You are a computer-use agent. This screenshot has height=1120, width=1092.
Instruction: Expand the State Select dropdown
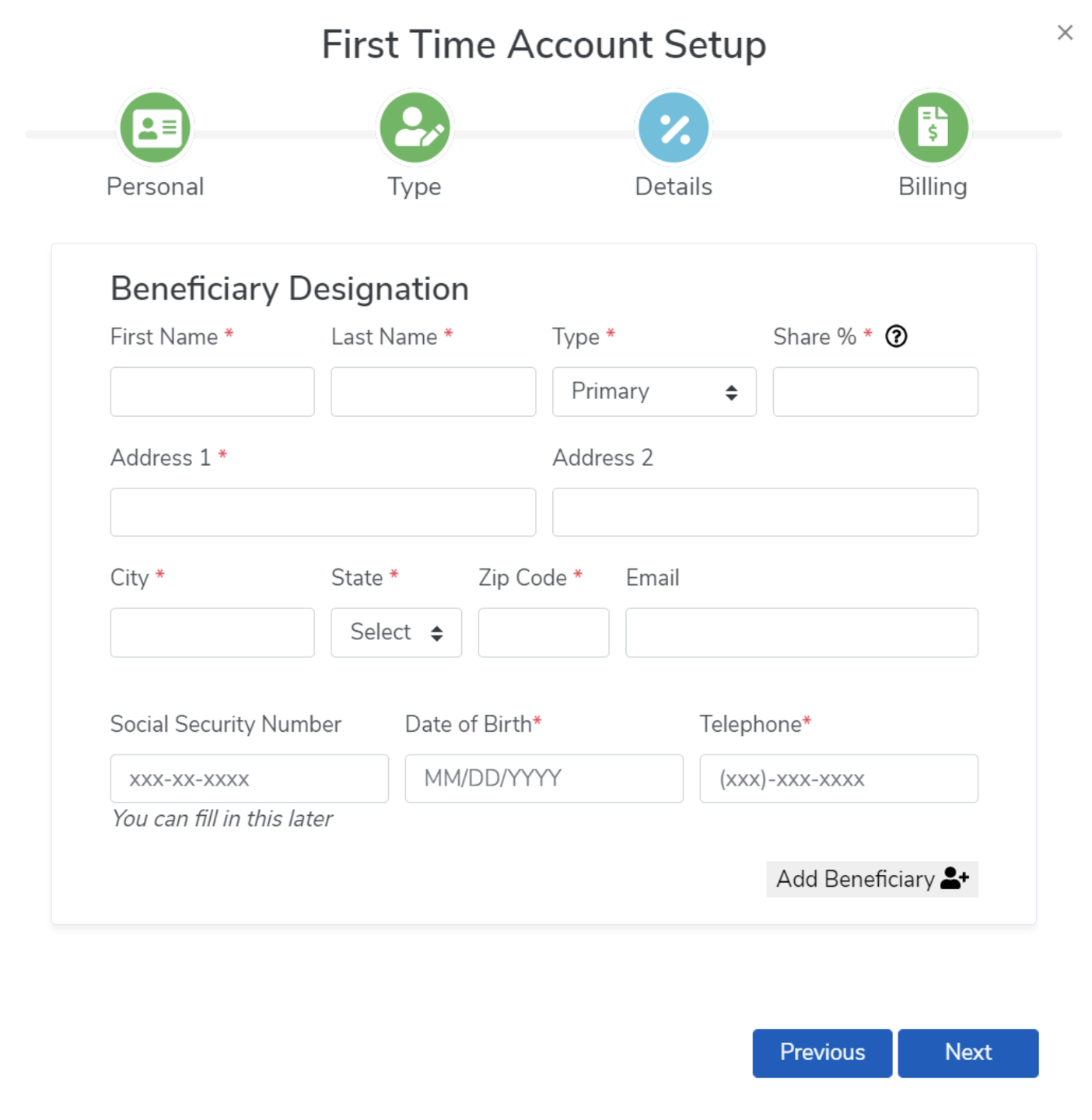click(x=396, y=632)
